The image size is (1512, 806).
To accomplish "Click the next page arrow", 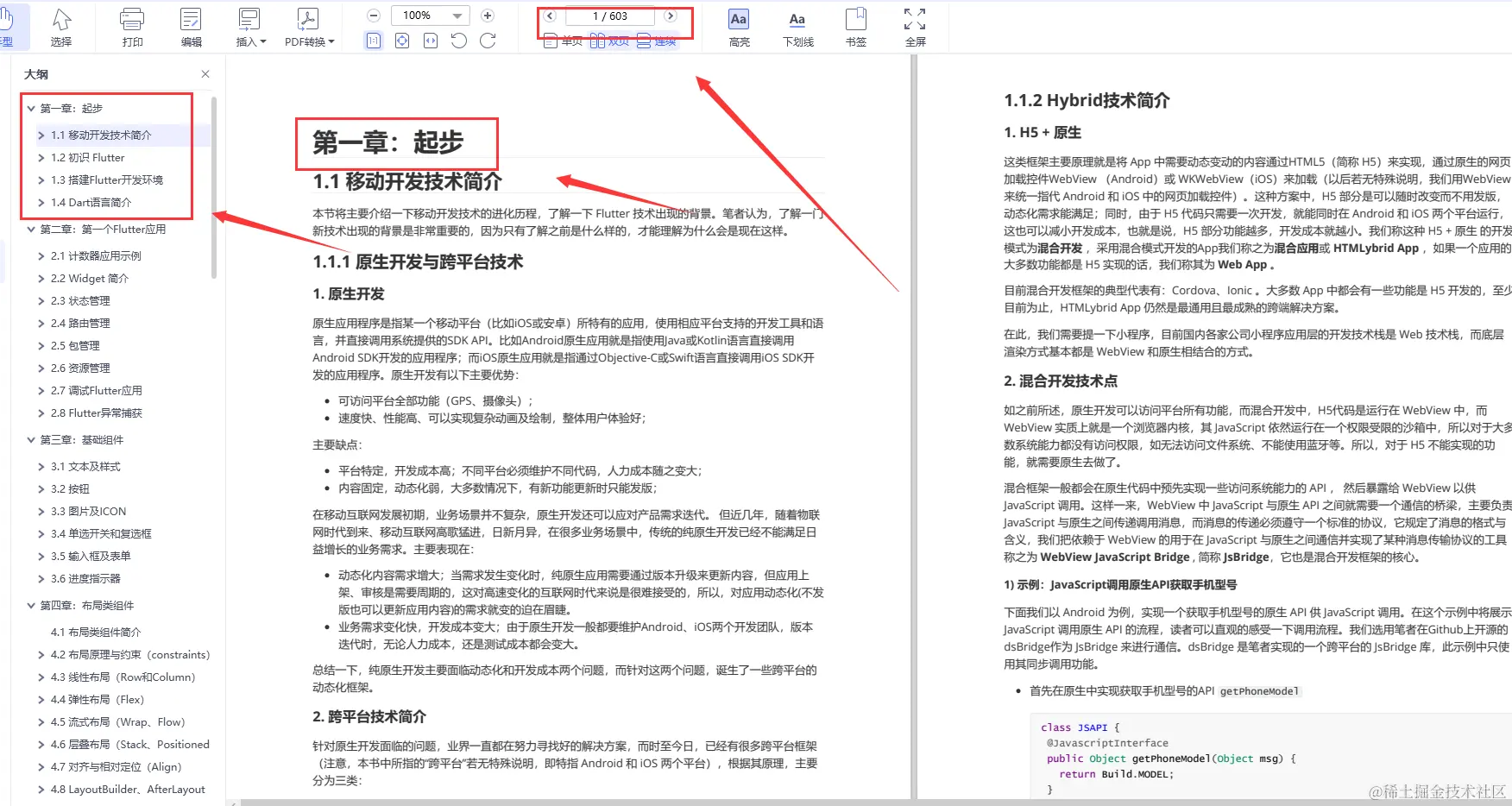I will click(671, 15).
